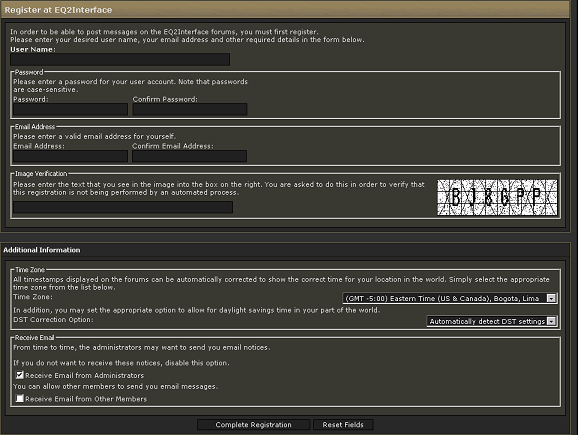
Task: Click the 'Register at EQ2Interface' title
Action: (58, 10)
